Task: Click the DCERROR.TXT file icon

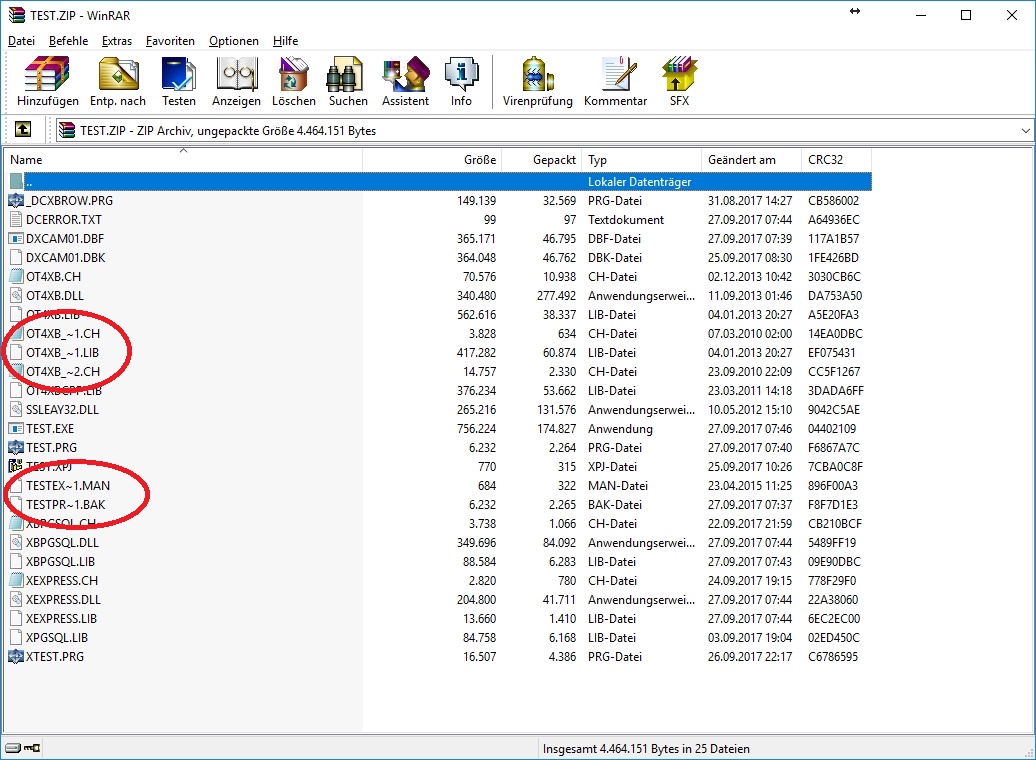Action: point(16,219)
